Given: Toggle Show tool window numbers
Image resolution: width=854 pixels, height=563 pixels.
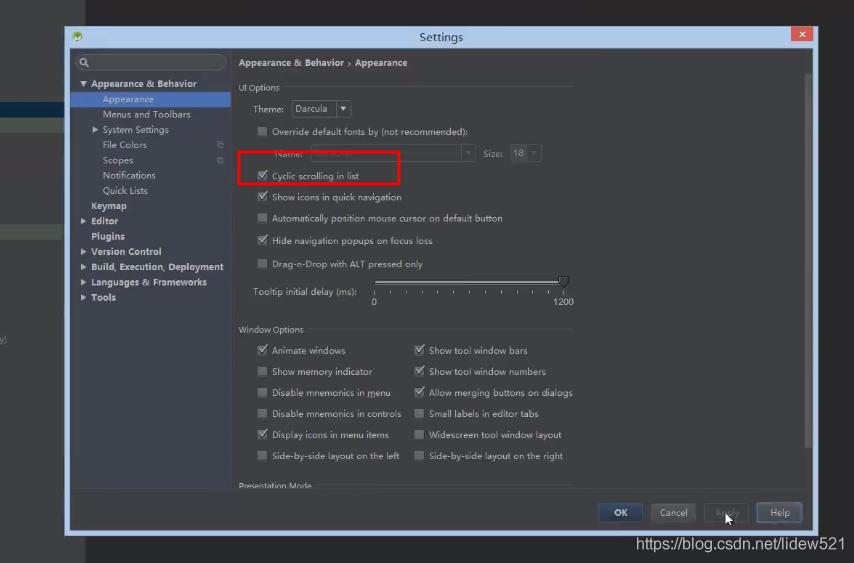Looking at the screenshot, I should pyautogui.click(x=419, y=371).
